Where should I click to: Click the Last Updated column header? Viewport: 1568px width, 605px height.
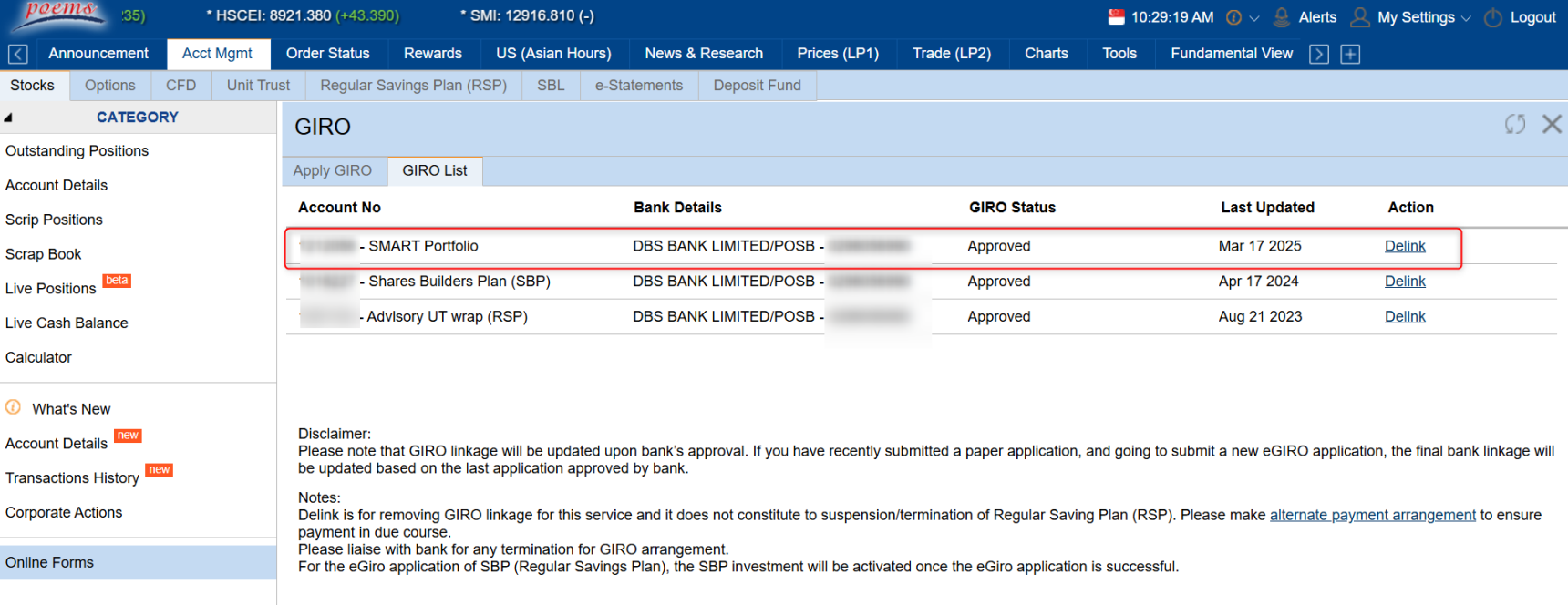(x=1267, y=208)
